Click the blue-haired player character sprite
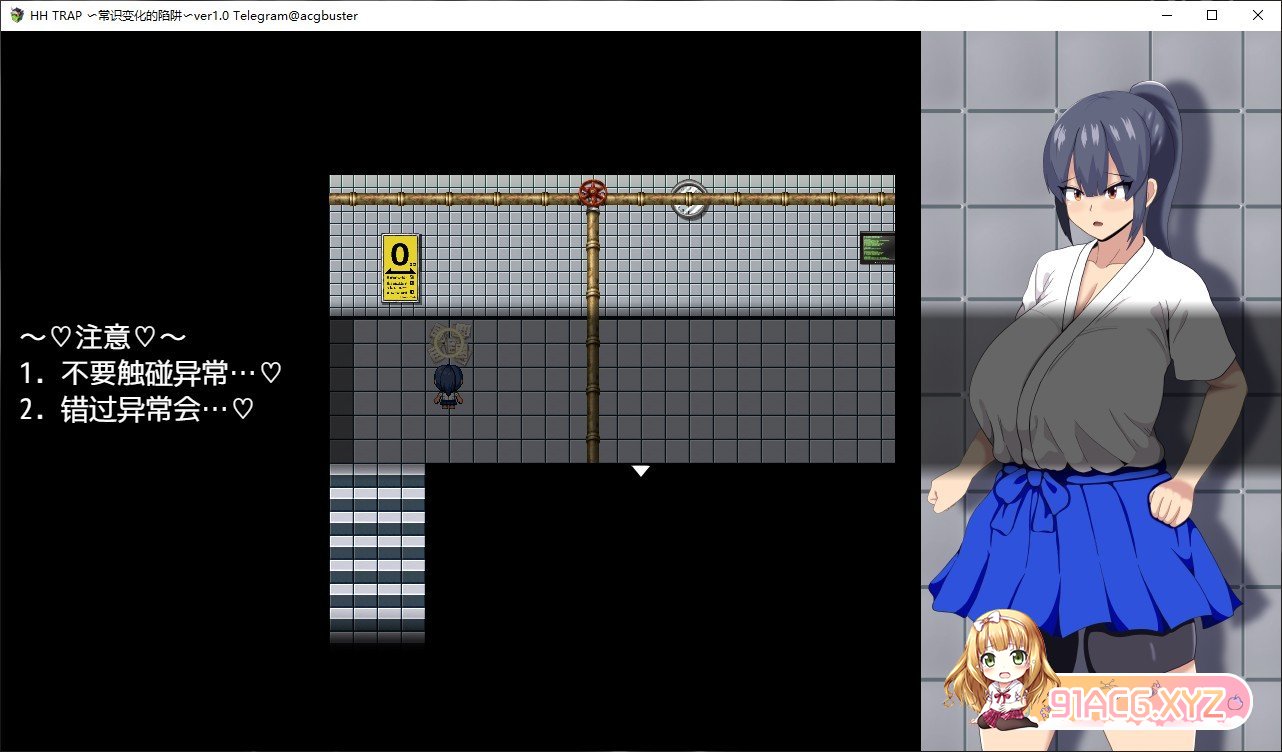Image resolution: width=1282 pixels, height=752 pixels. pos(448,386)
